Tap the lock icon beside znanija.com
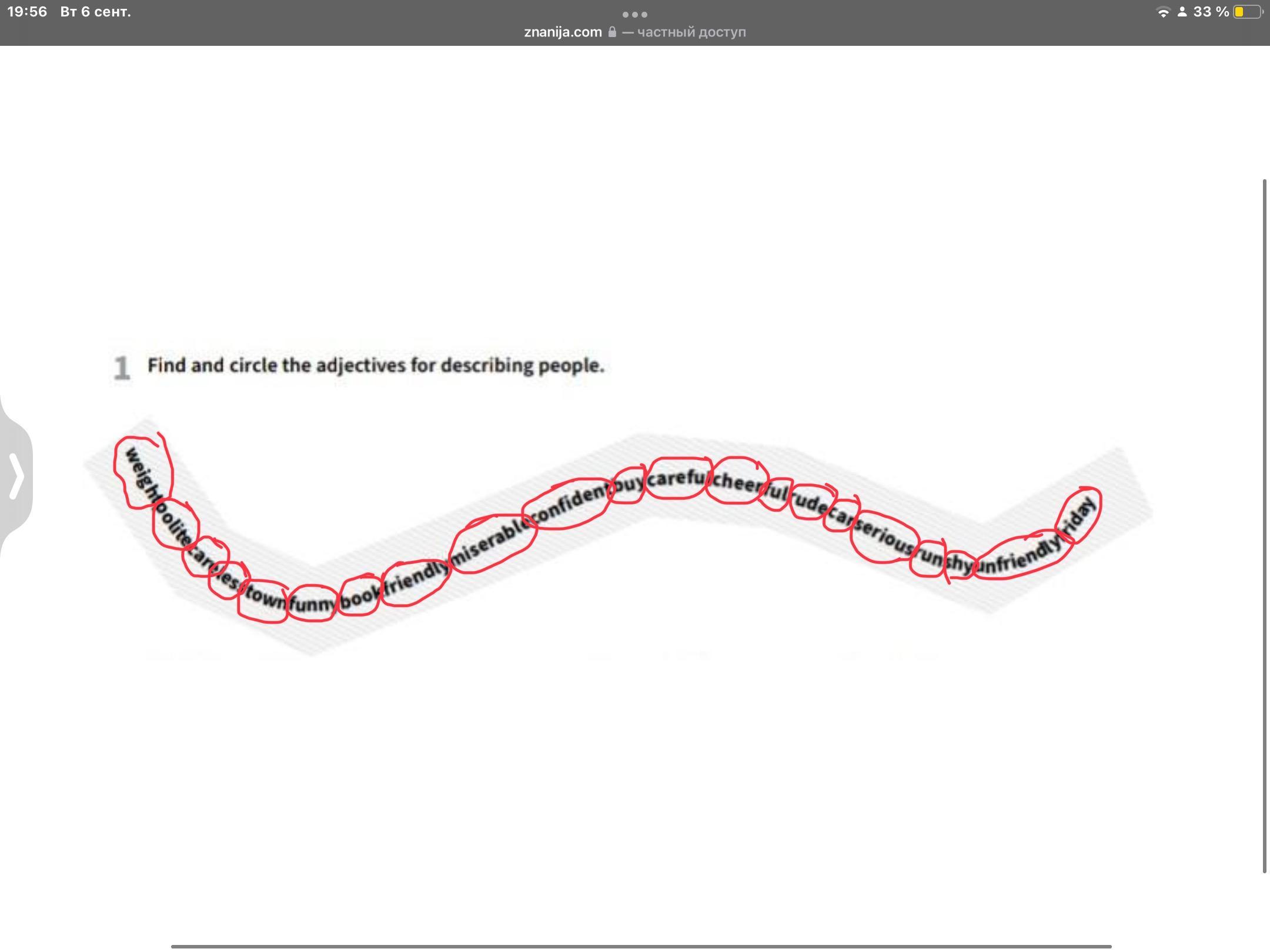The height and width of the screenshot is (952, 1270). 612,32
